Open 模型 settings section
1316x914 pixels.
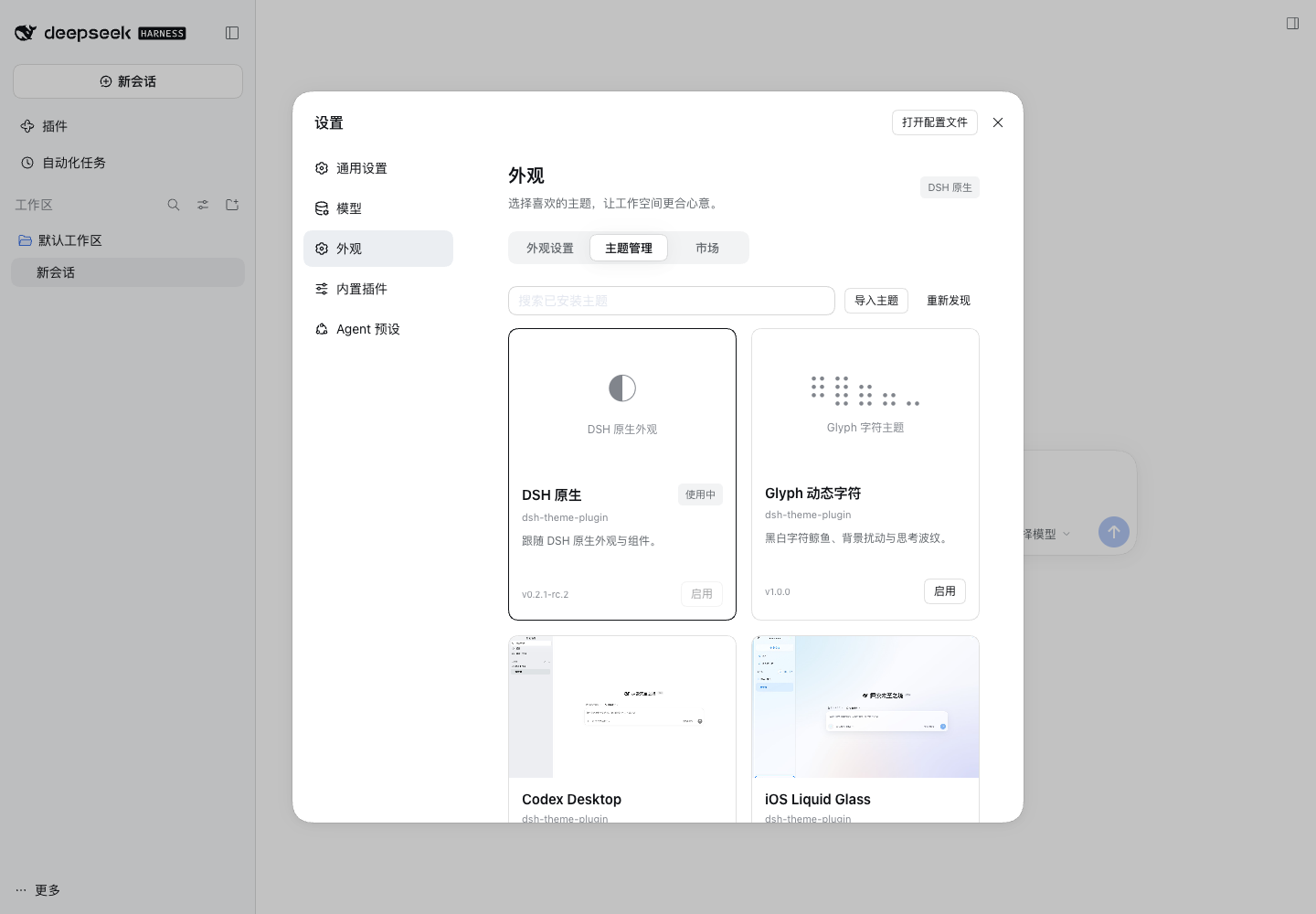point(378,208)
